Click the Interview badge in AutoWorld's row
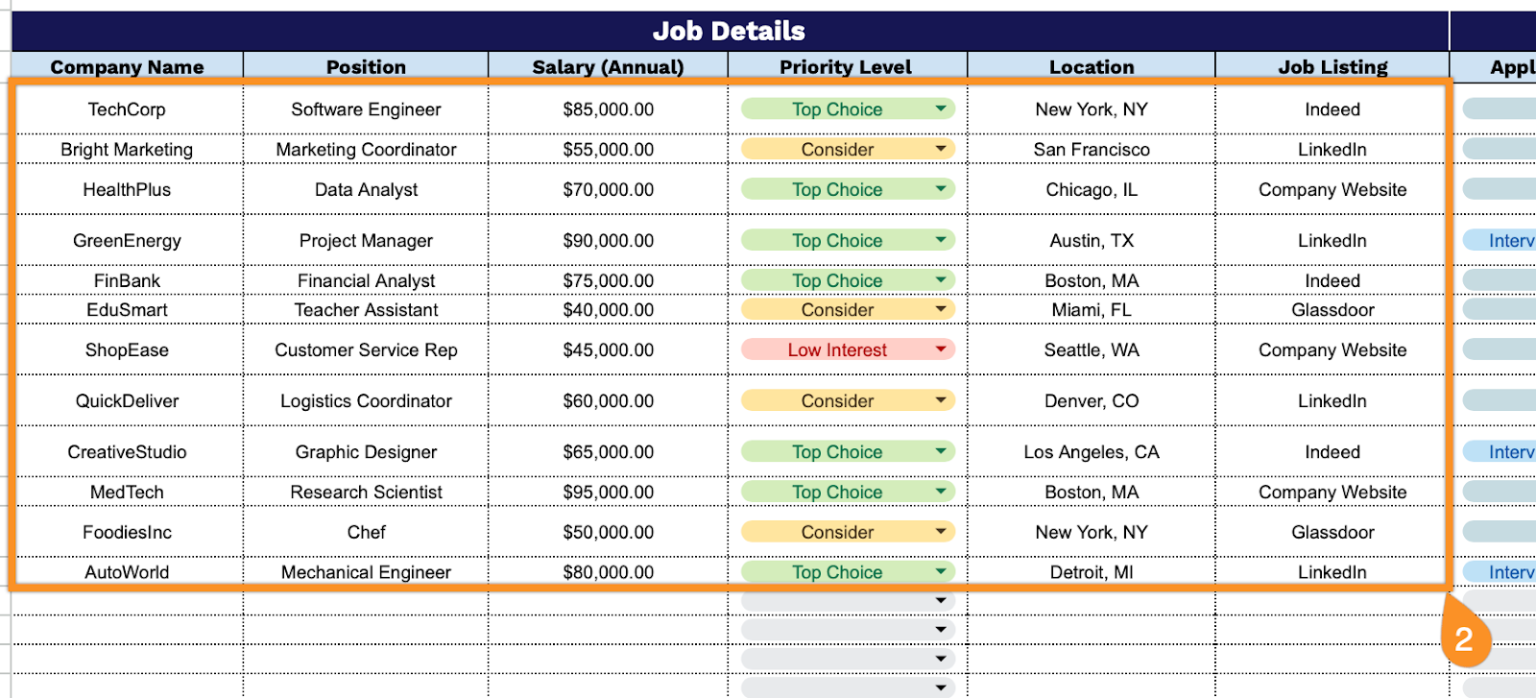1536x698 pixels. (1512, 571)
